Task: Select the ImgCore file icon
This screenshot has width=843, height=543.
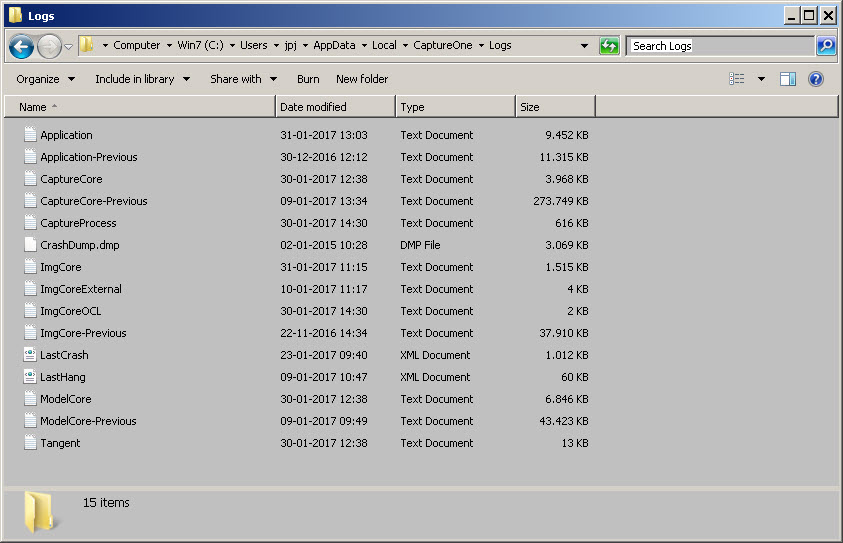Action: 30,267
